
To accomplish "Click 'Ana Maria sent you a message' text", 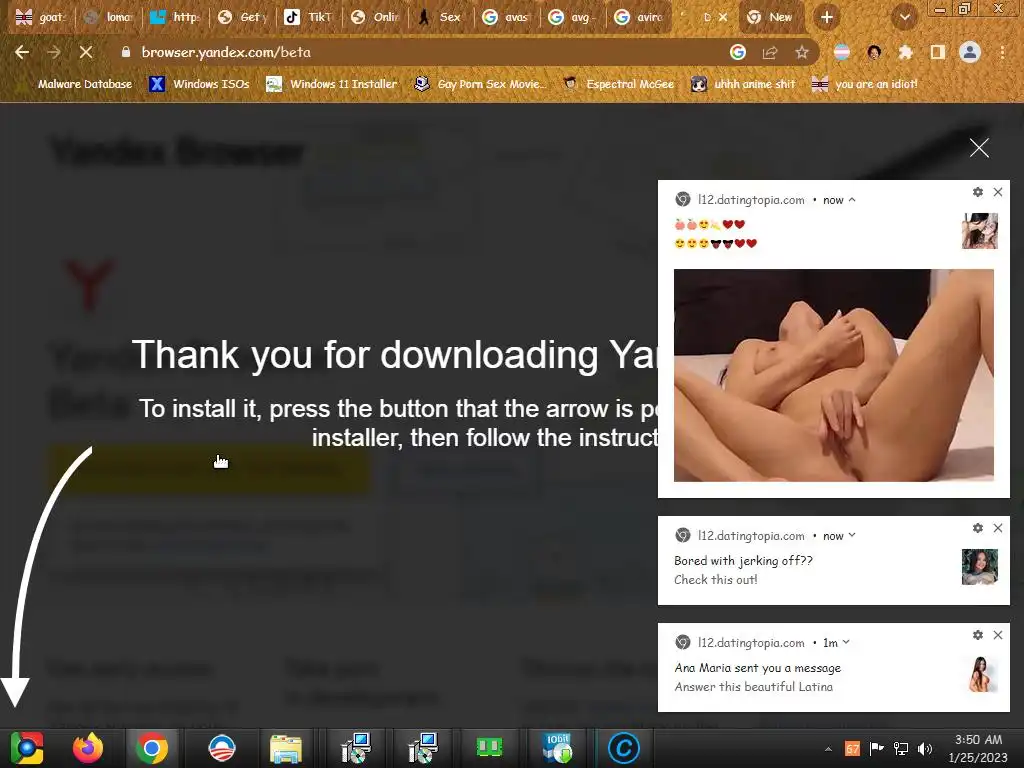I will pos(758,668).
